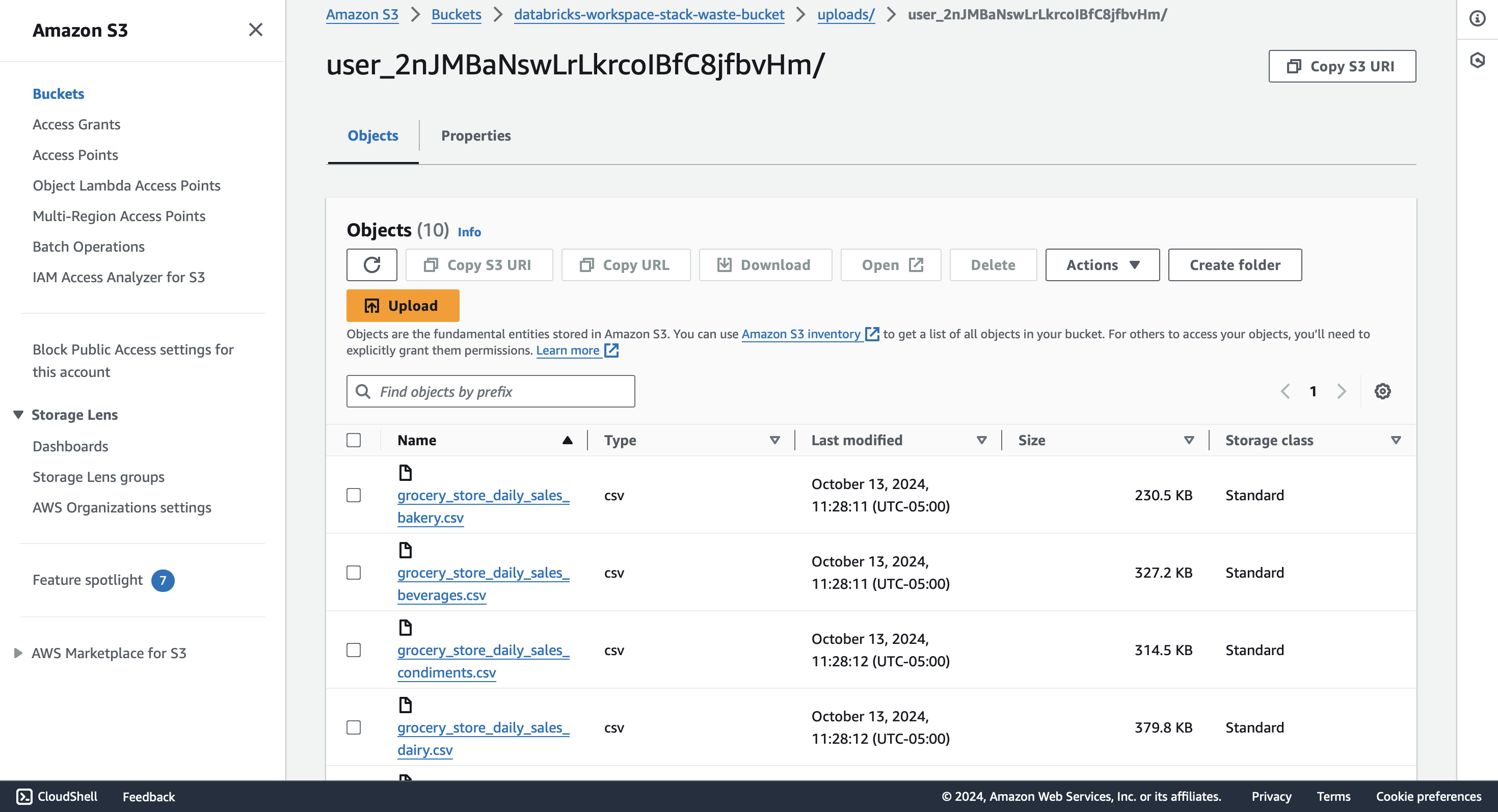Tick the checkbox for beverages.csv row
1498x812 pixels.
click(354, 573)
